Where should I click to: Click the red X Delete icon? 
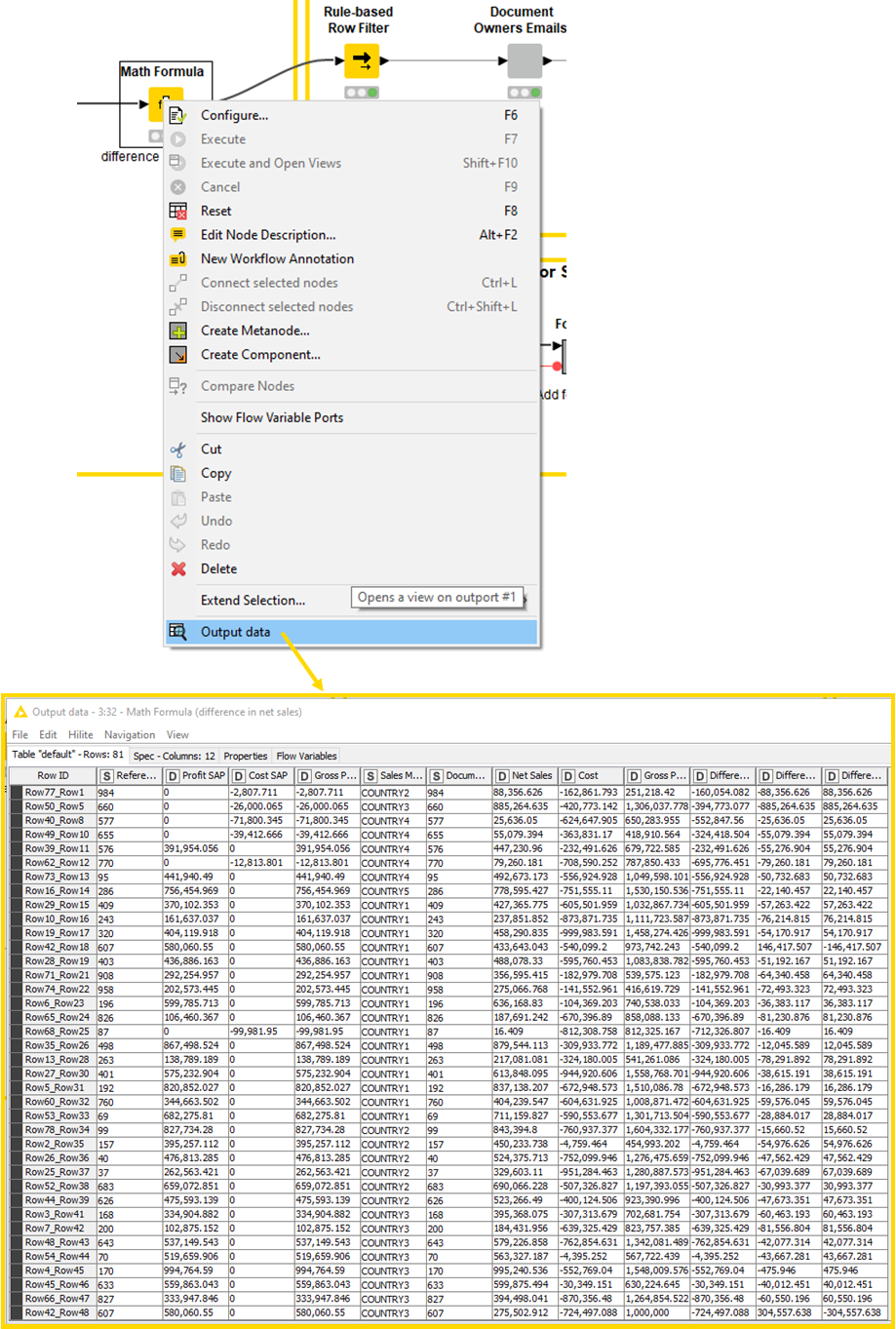coord(177,569)
